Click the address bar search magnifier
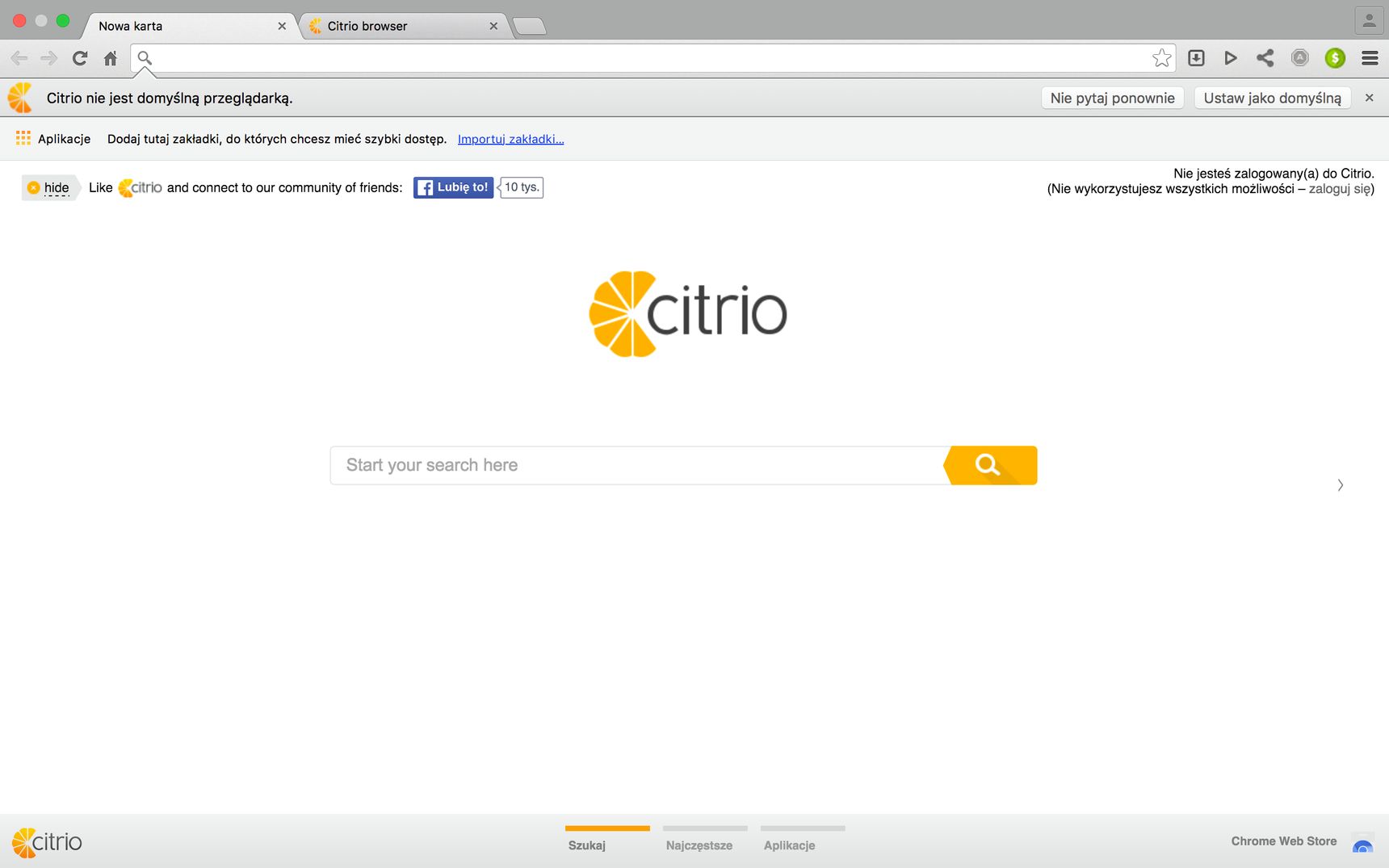 pyautogui.click(x=145, y=58)
